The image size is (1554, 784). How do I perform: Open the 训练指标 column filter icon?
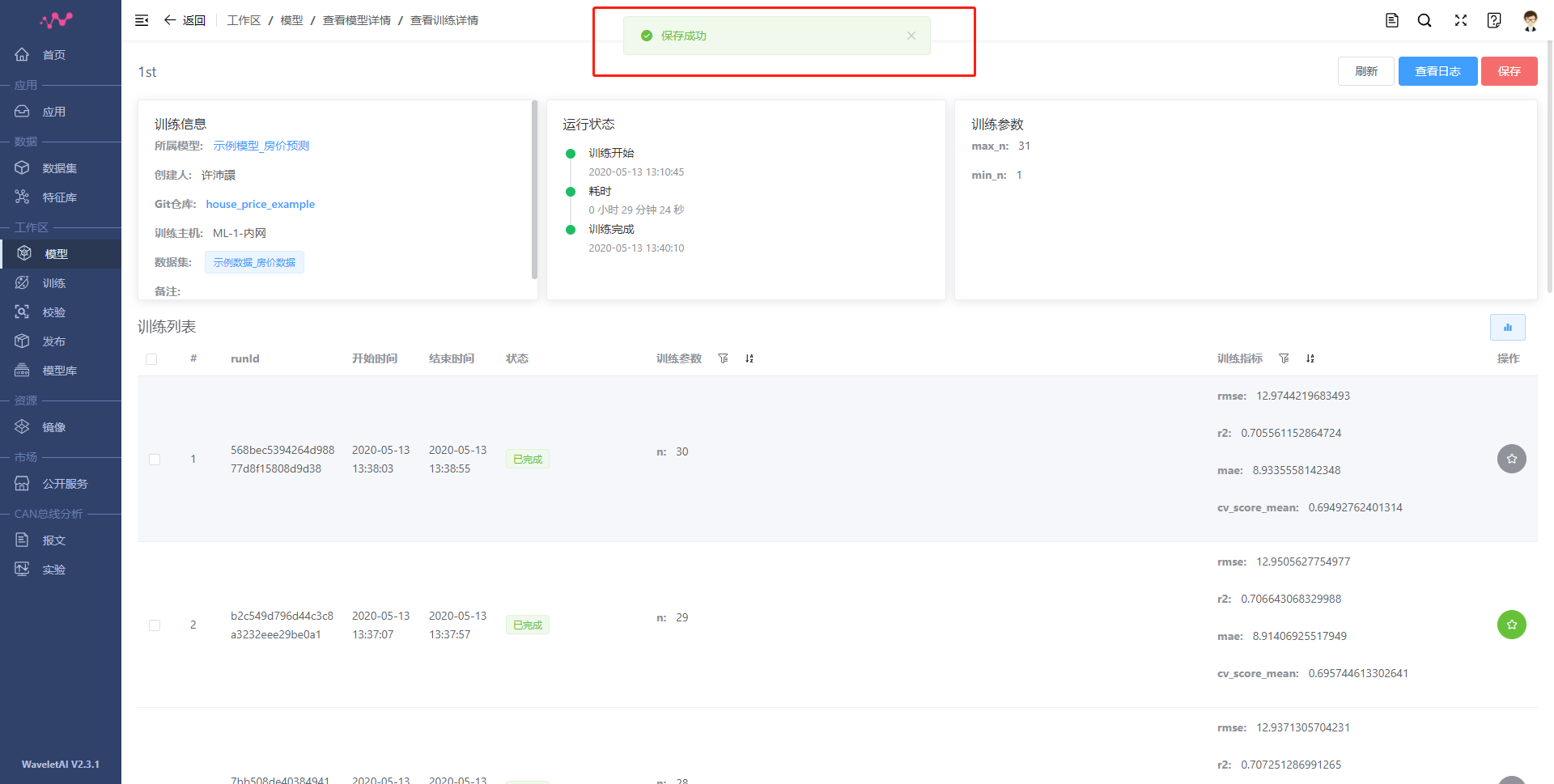tap(1284, 358)
